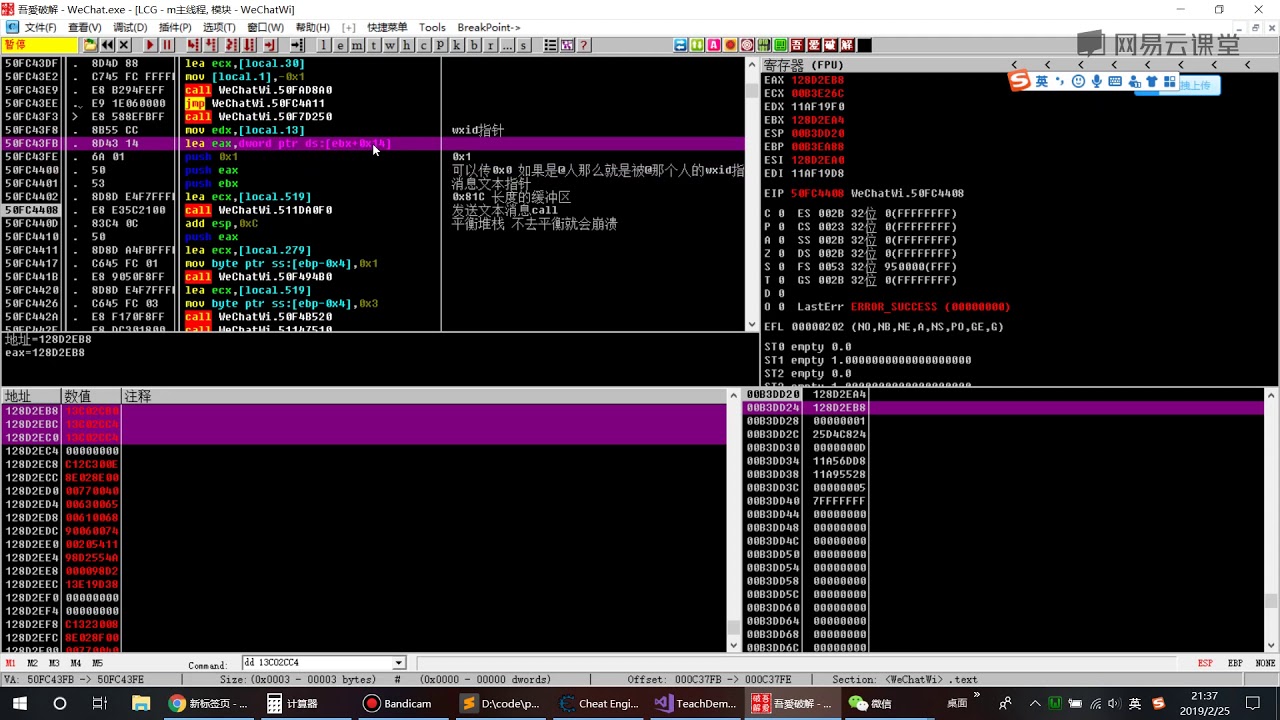Image resolution: width=1280 pixels, height=720 pixels.
Task: Click the target bullseye plugin icon
Action: click(747, 45)
